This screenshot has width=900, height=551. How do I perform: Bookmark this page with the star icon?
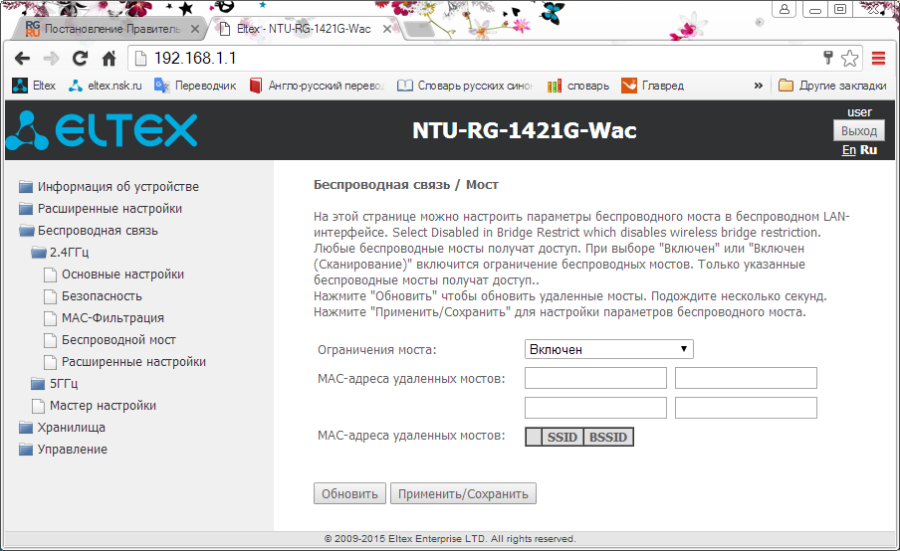coord(849,58)
